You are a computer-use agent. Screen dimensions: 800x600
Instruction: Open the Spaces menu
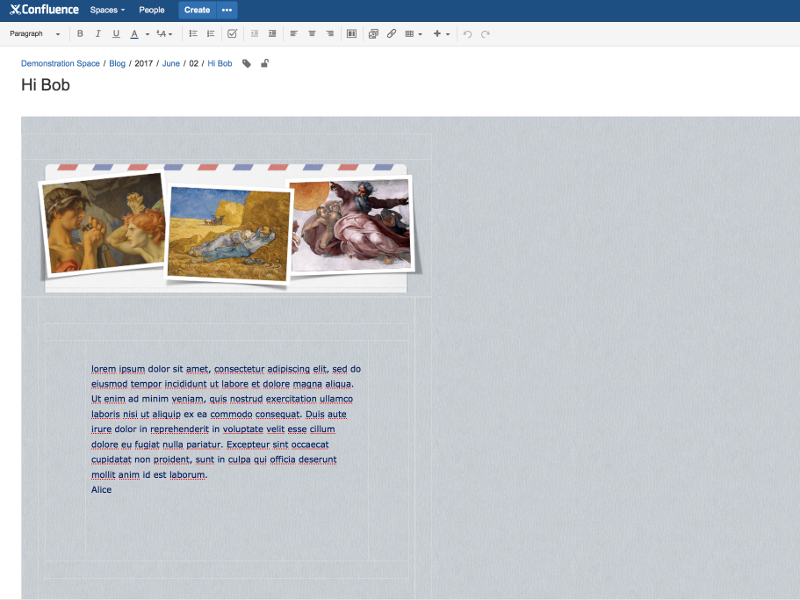pos(107,10)
